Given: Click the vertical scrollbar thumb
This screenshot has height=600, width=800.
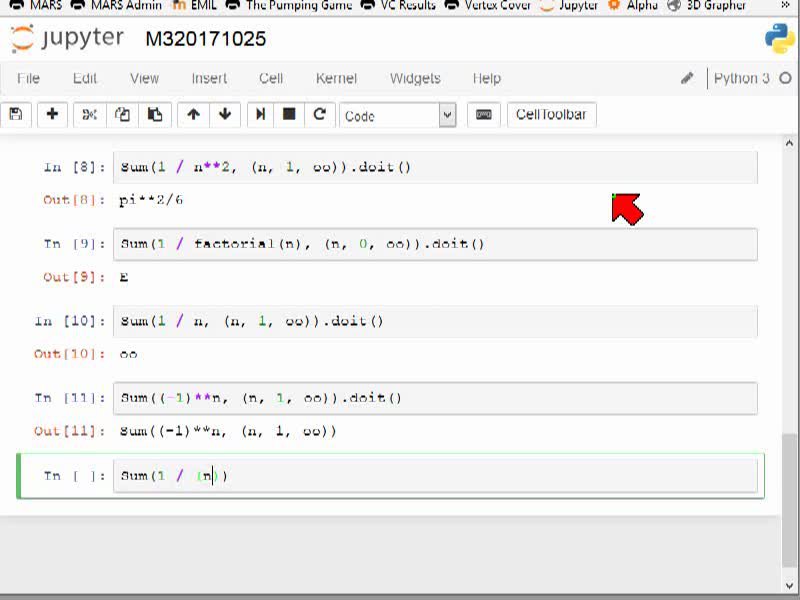Looking at the screenshot, I should tap(789, 500).
